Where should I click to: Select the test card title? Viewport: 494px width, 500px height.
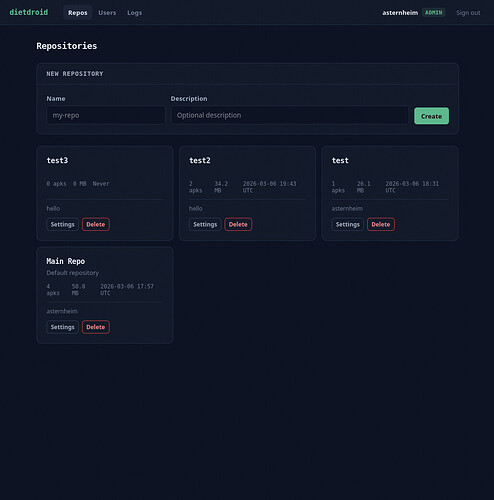340,160
